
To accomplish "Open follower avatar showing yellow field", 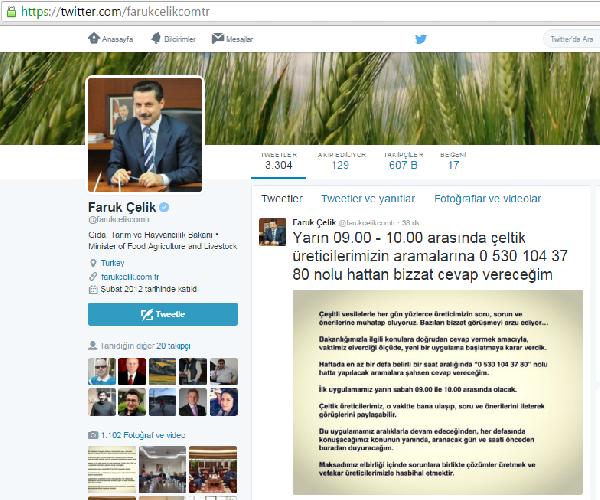I will pos(163,371).
